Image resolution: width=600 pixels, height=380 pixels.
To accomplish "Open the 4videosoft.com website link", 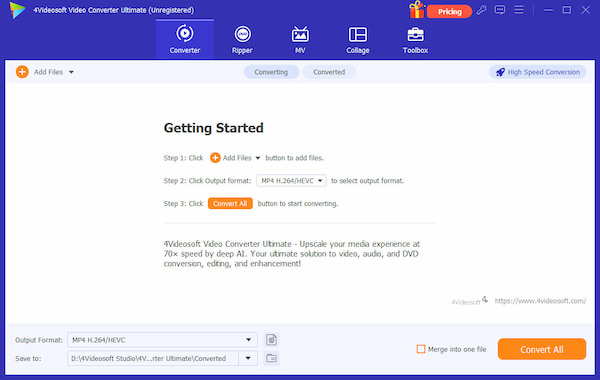I will (x=540, y=301).
